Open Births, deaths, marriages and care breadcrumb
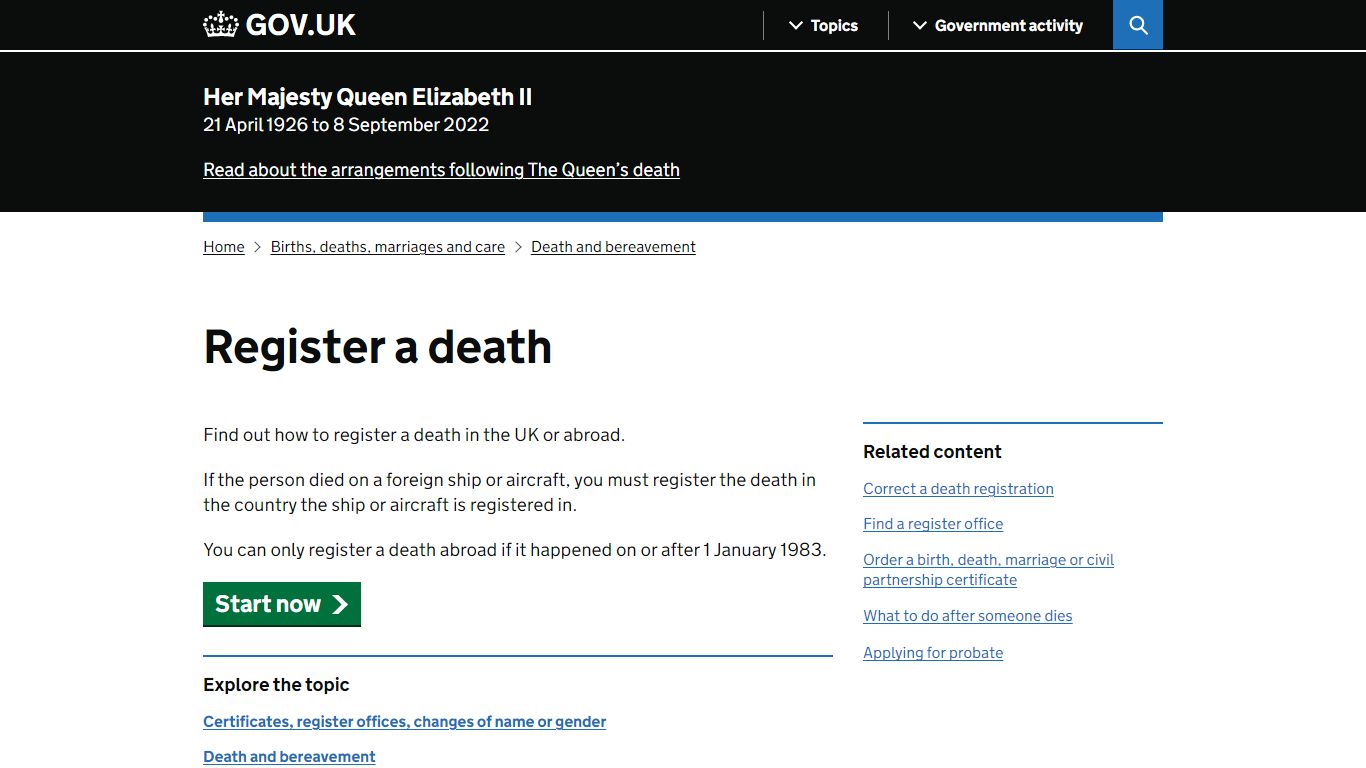Viewport: 1366px width, 768px height. pos(388,247)
